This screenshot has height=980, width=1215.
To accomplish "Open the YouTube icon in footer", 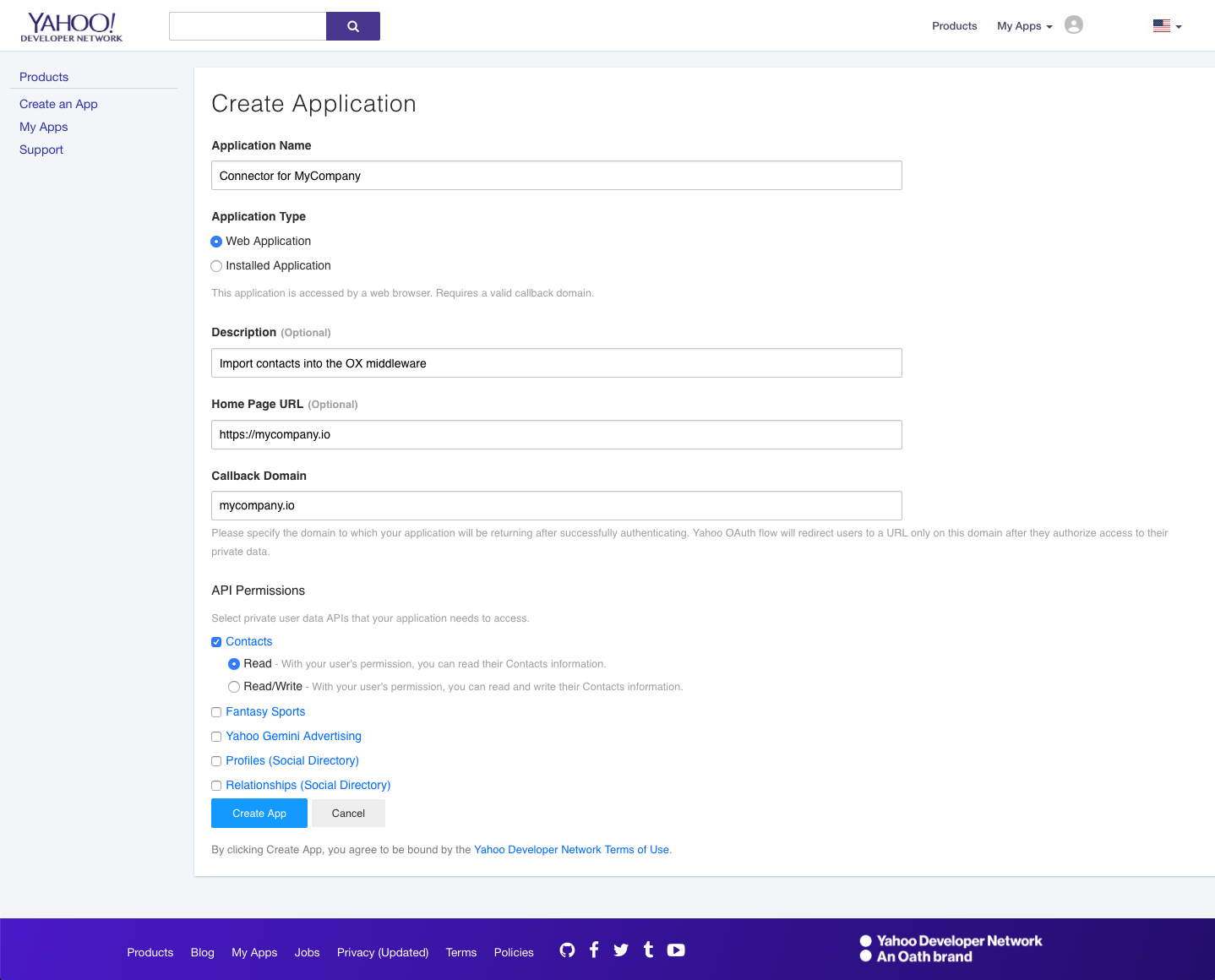I will (x=676, y=950).
